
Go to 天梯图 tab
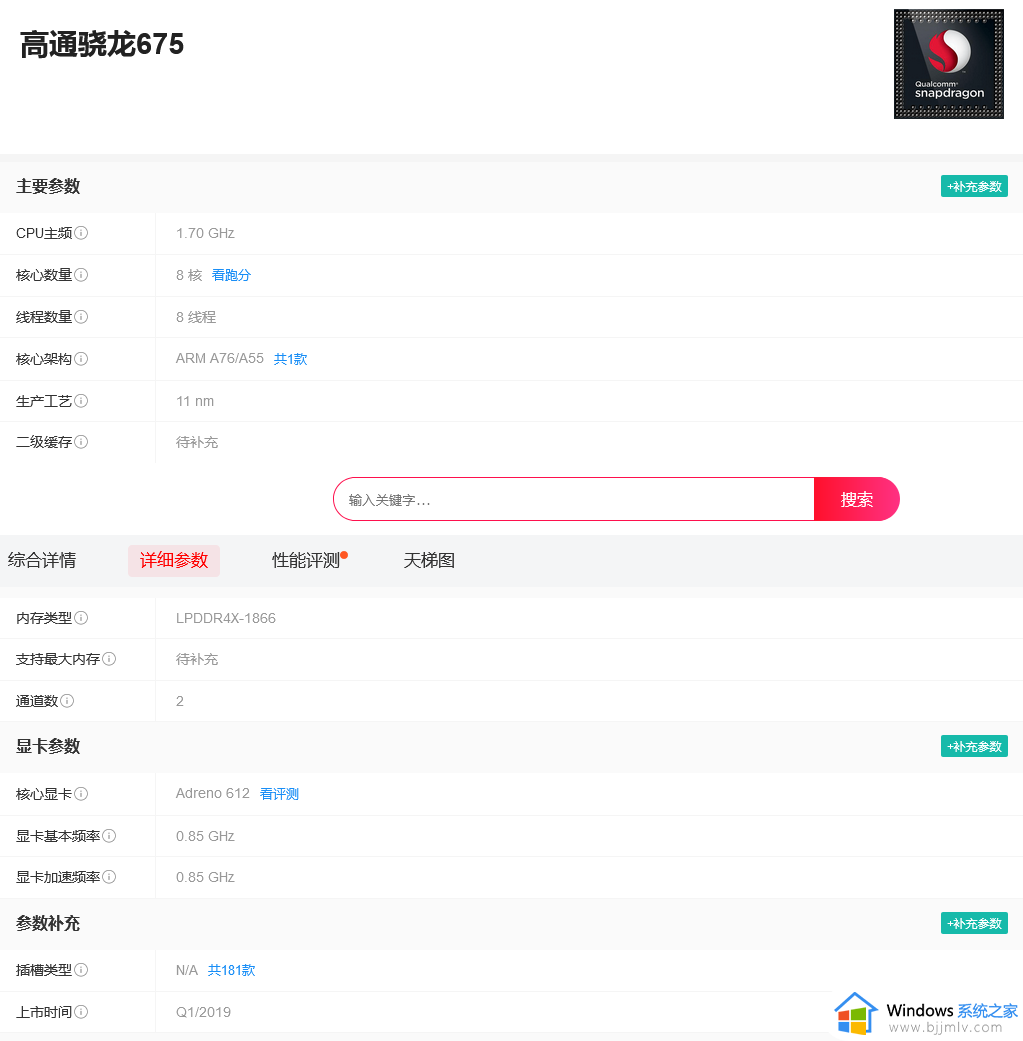[x=429, y=560]
